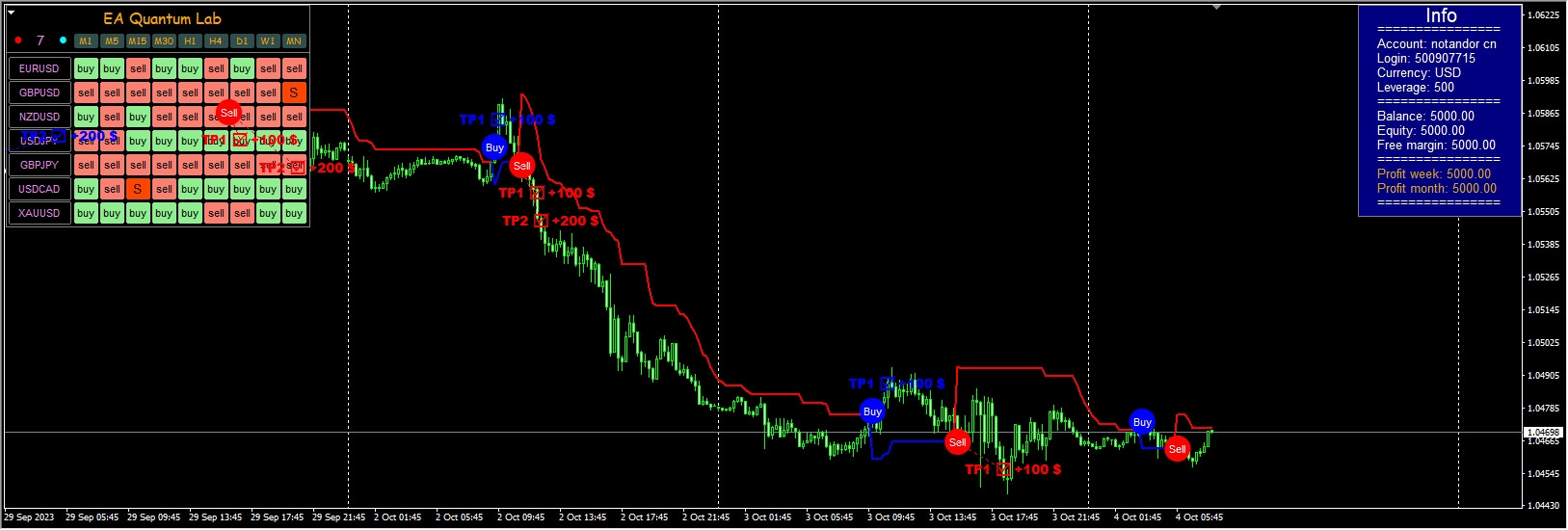This screenshot has height=530, width=1568.
Task: Select the M1 timeframe header
Action: (86, 41)
